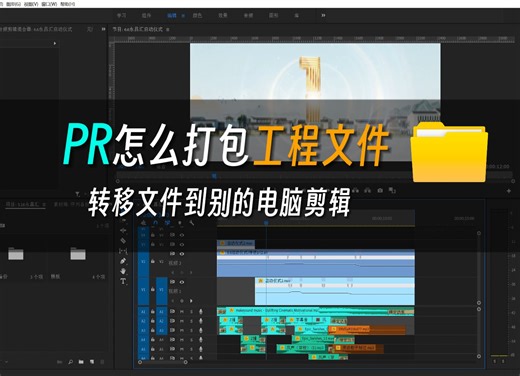Select the Razor tool

click(x=123, y=241)
